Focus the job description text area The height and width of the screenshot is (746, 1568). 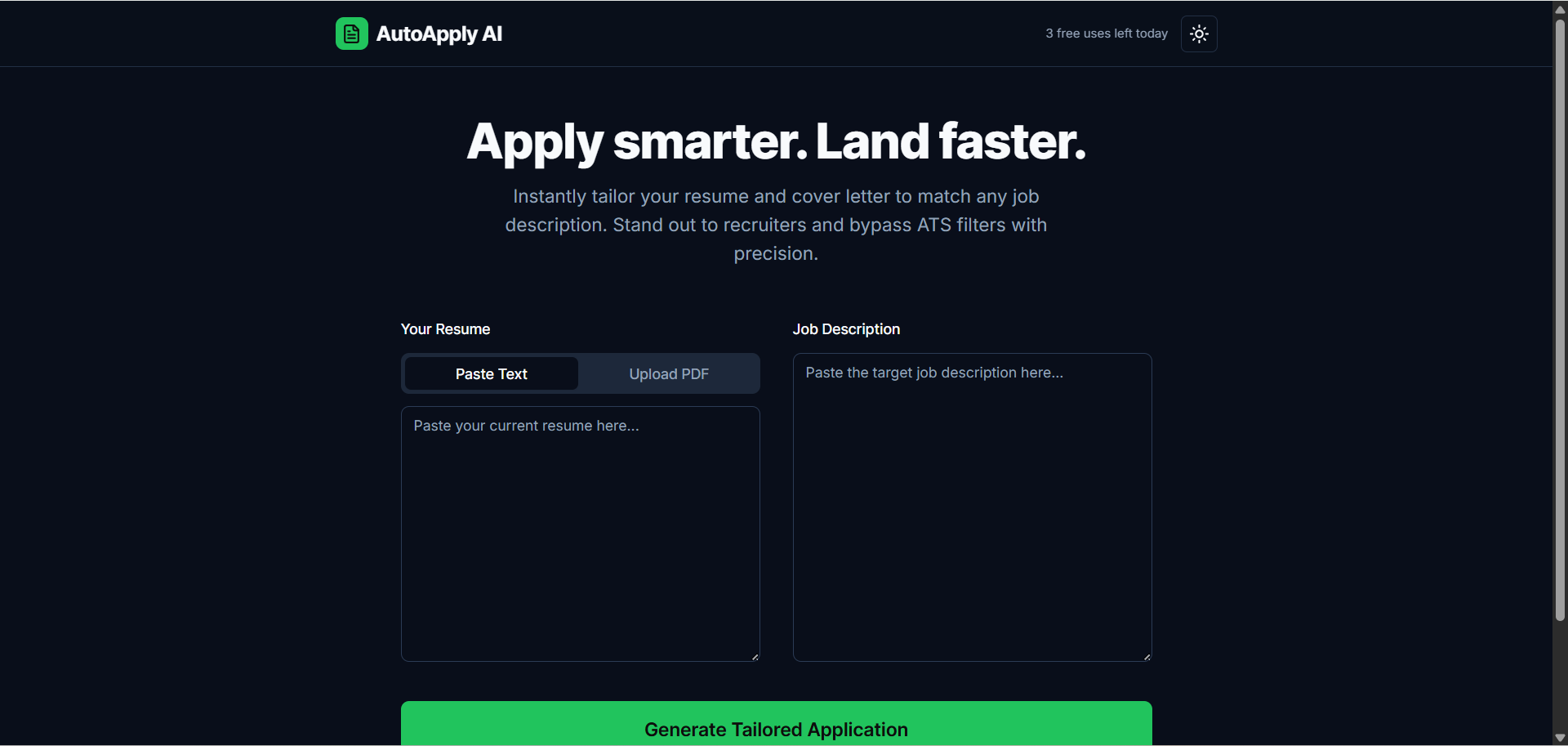(973, 507)
